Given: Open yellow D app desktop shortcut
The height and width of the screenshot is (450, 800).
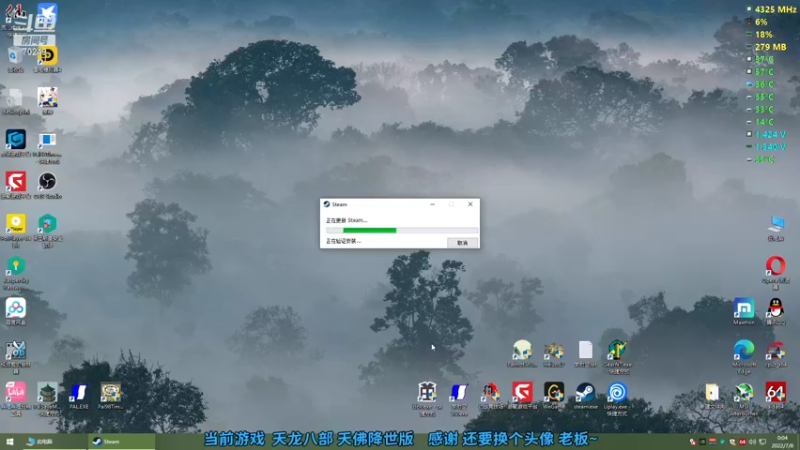Looking at the screenshot, I should (47, 59).
